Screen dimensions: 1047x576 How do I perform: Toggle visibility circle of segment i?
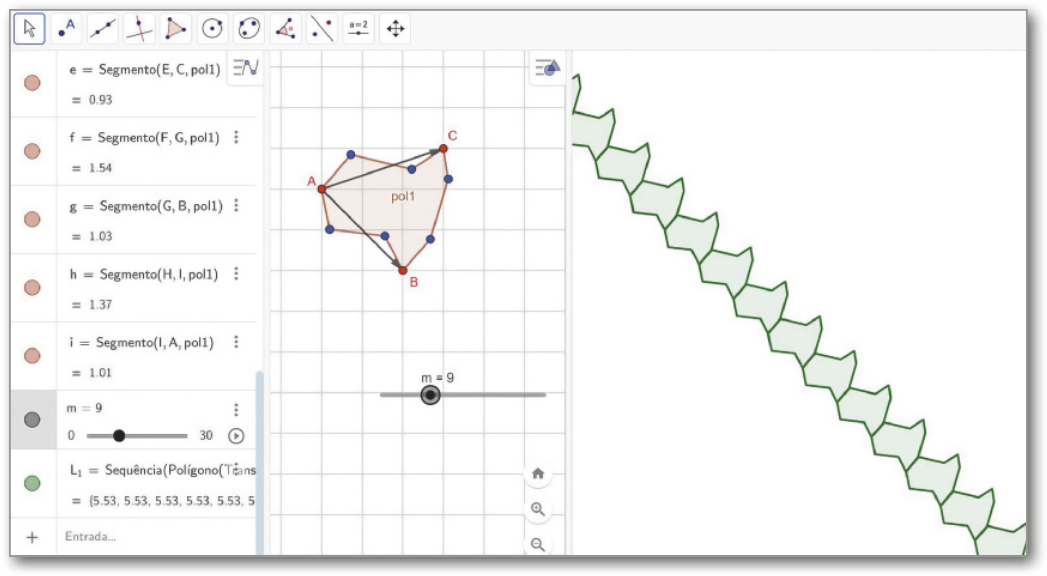point(32,356)
